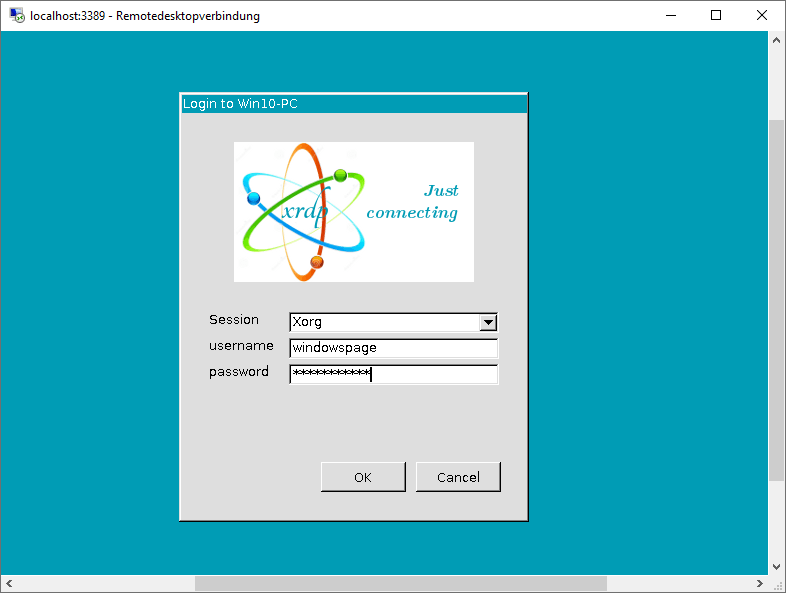Maximize the Remotedesktopverbindung window
786x593 pixels.
(716, 16)
